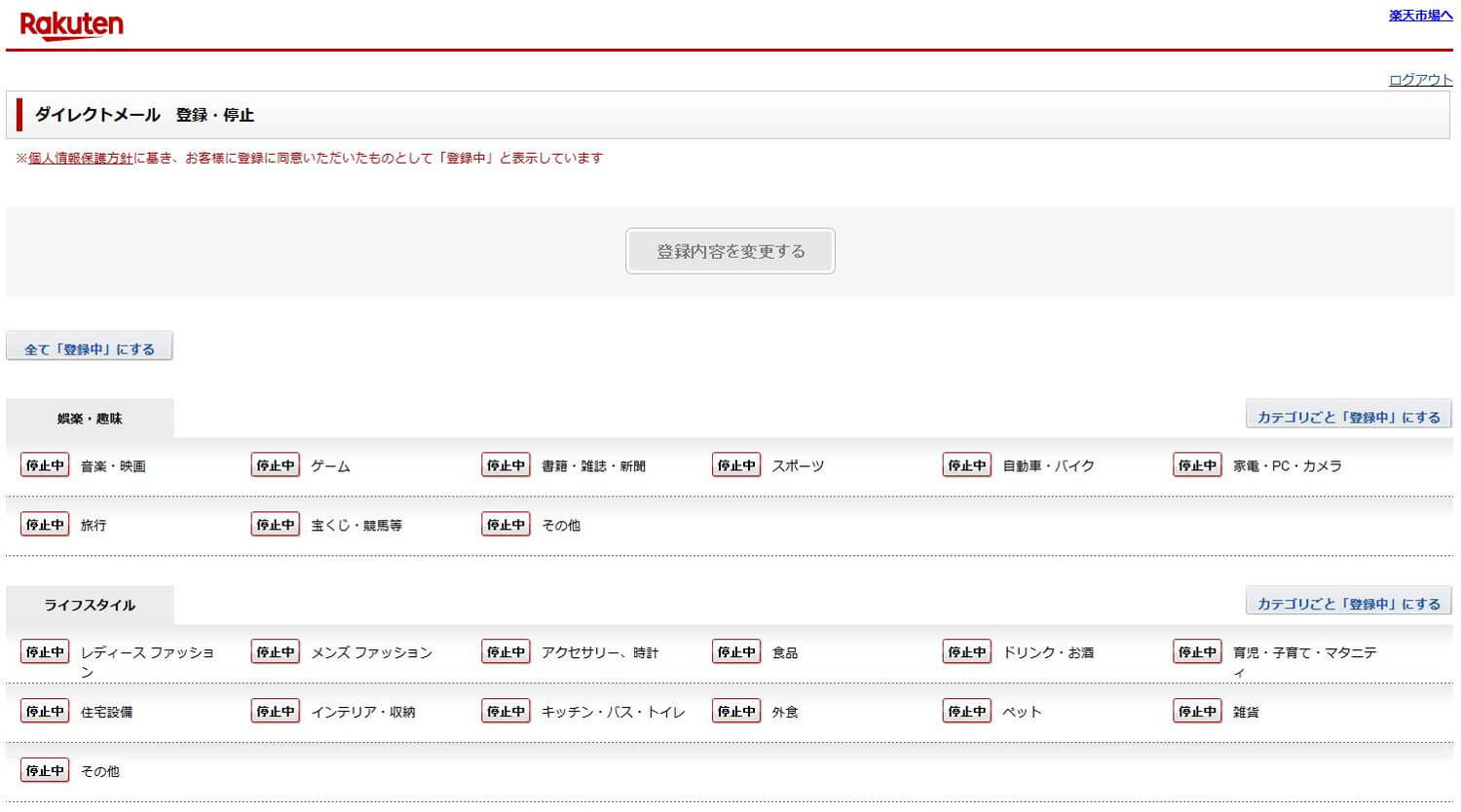Screen dimensions: 1461x812
Task: Toggle 停止中 status for 書籍・雑誌・新聞
Action: [506, 465]
